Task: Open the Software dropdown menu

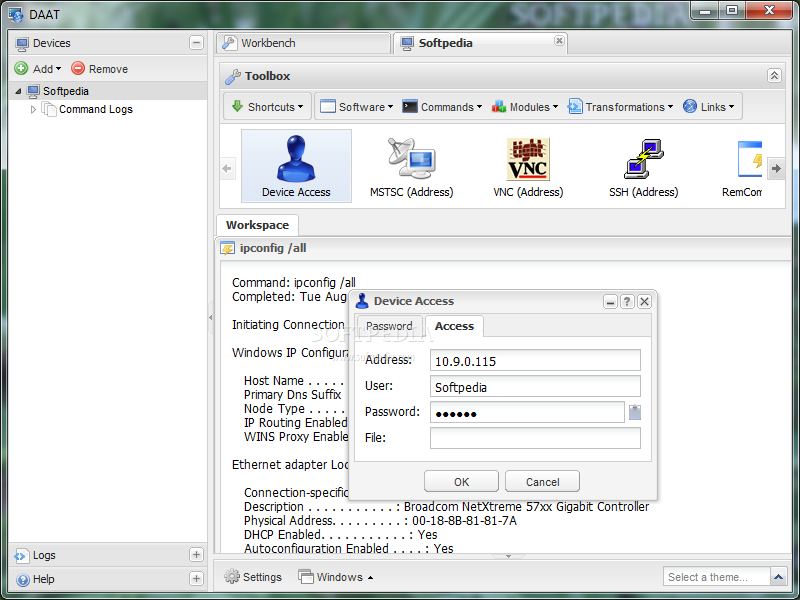Action: 356,107
